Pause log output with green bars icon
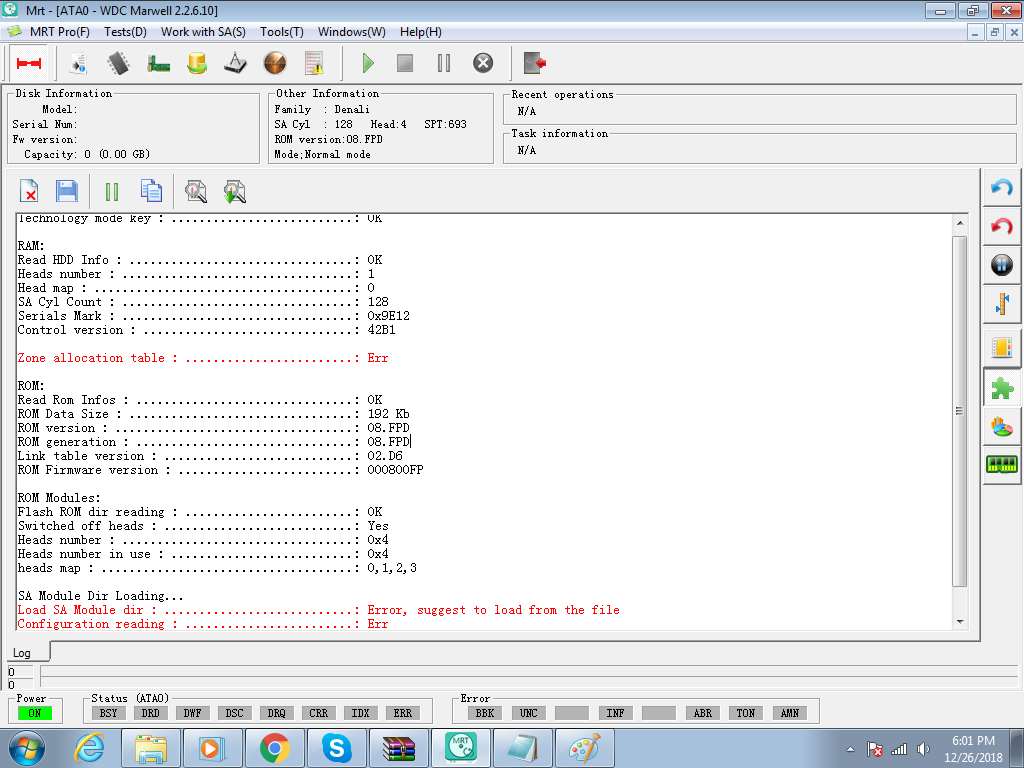The height and width of the screenshot is (768, 1024). 112,192
